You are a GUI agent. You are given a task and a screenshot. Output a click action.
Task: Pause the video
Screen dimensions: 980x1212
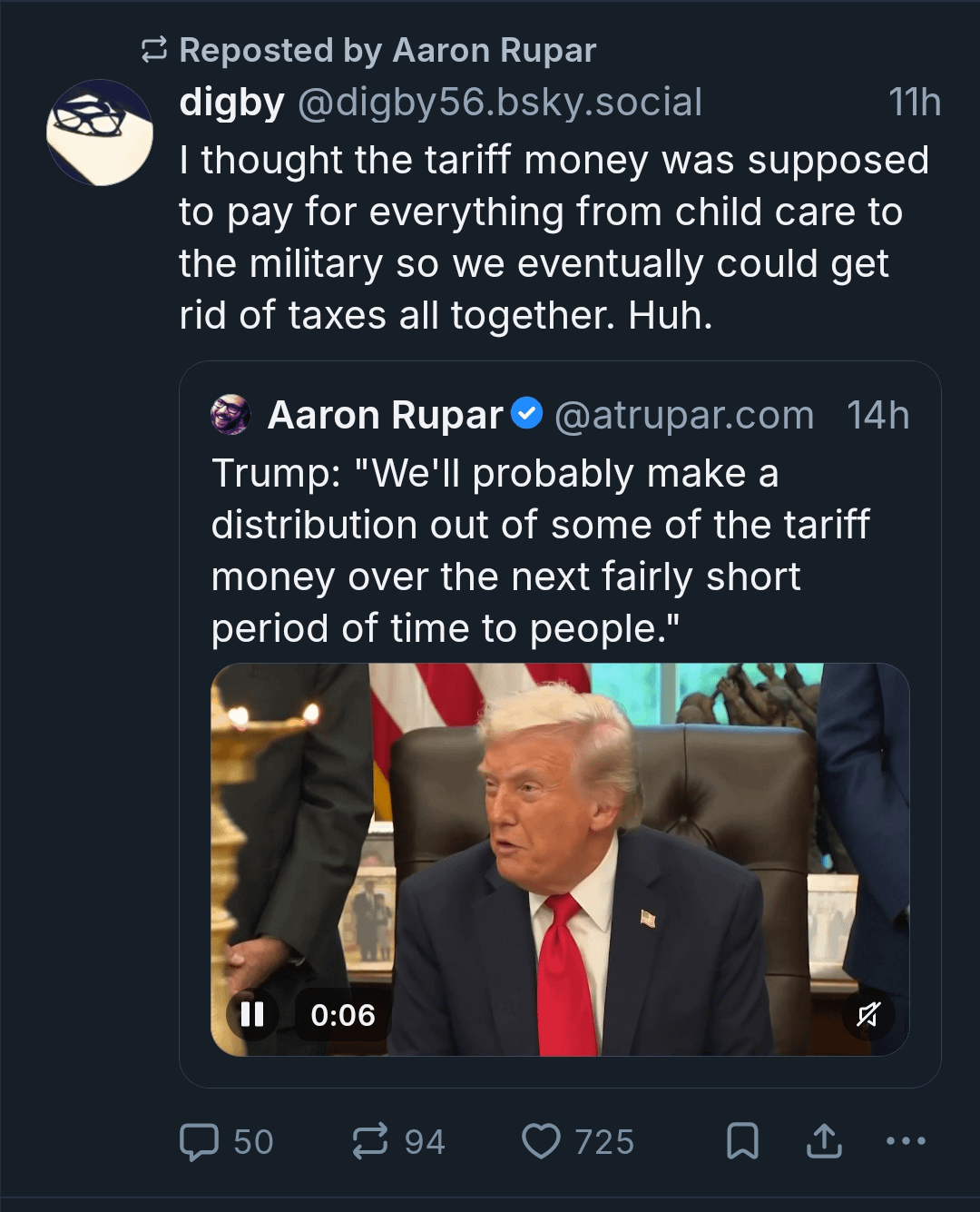252,1014
